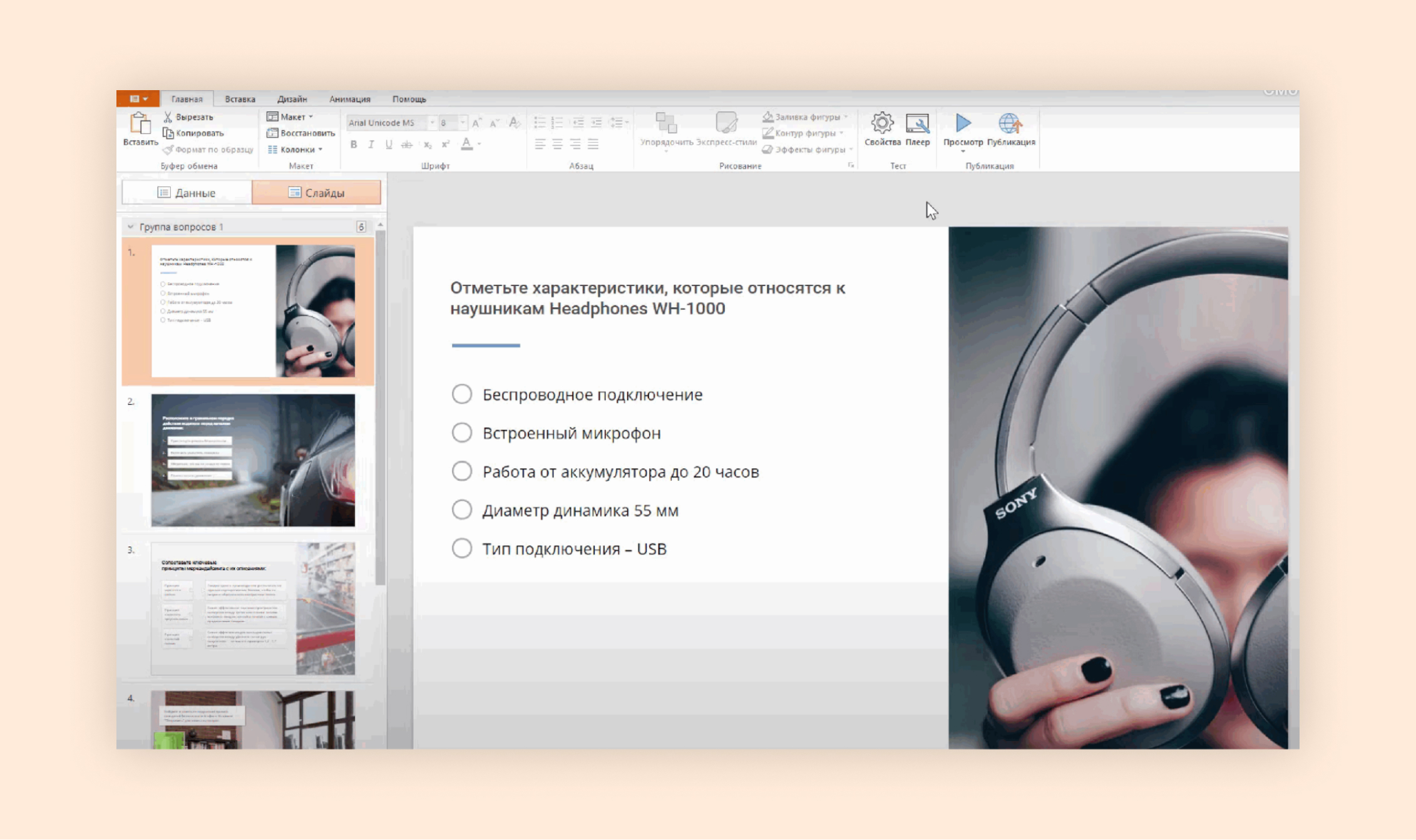
Task: Select slide 1 thumbnail with headphones
Action: (253, 311)
